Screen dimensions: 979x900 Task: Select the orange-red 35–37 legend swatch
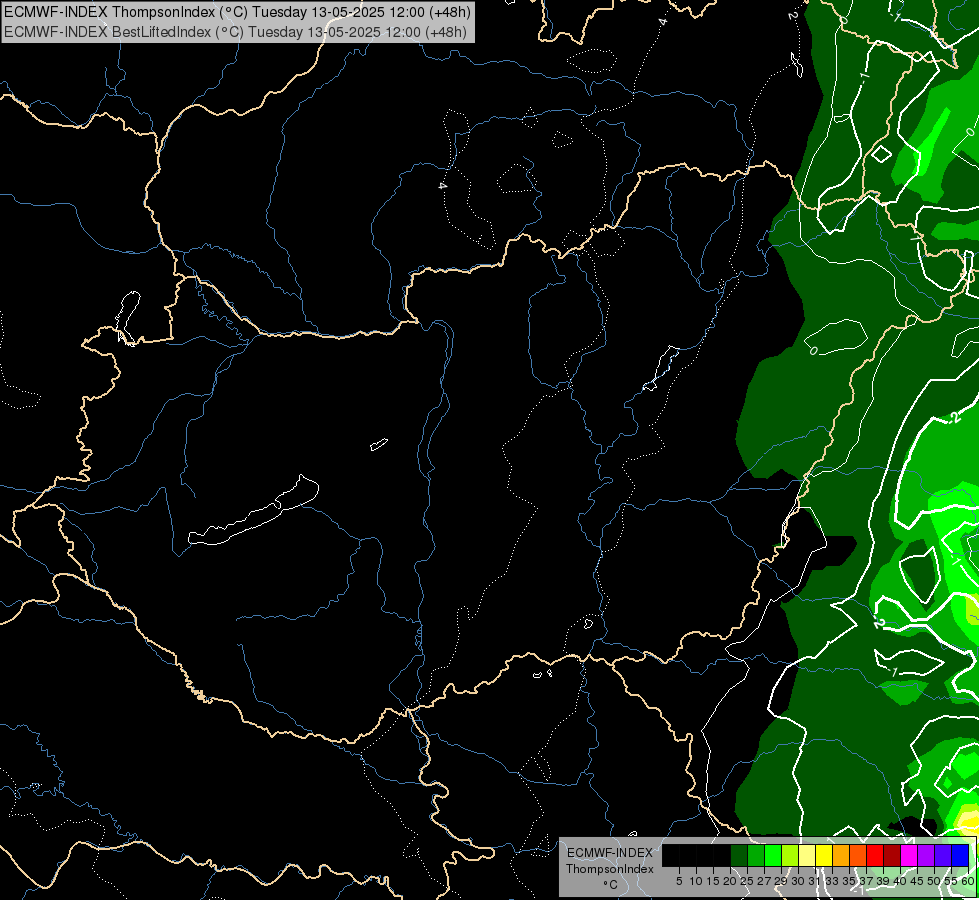click(x=858, y=855)
